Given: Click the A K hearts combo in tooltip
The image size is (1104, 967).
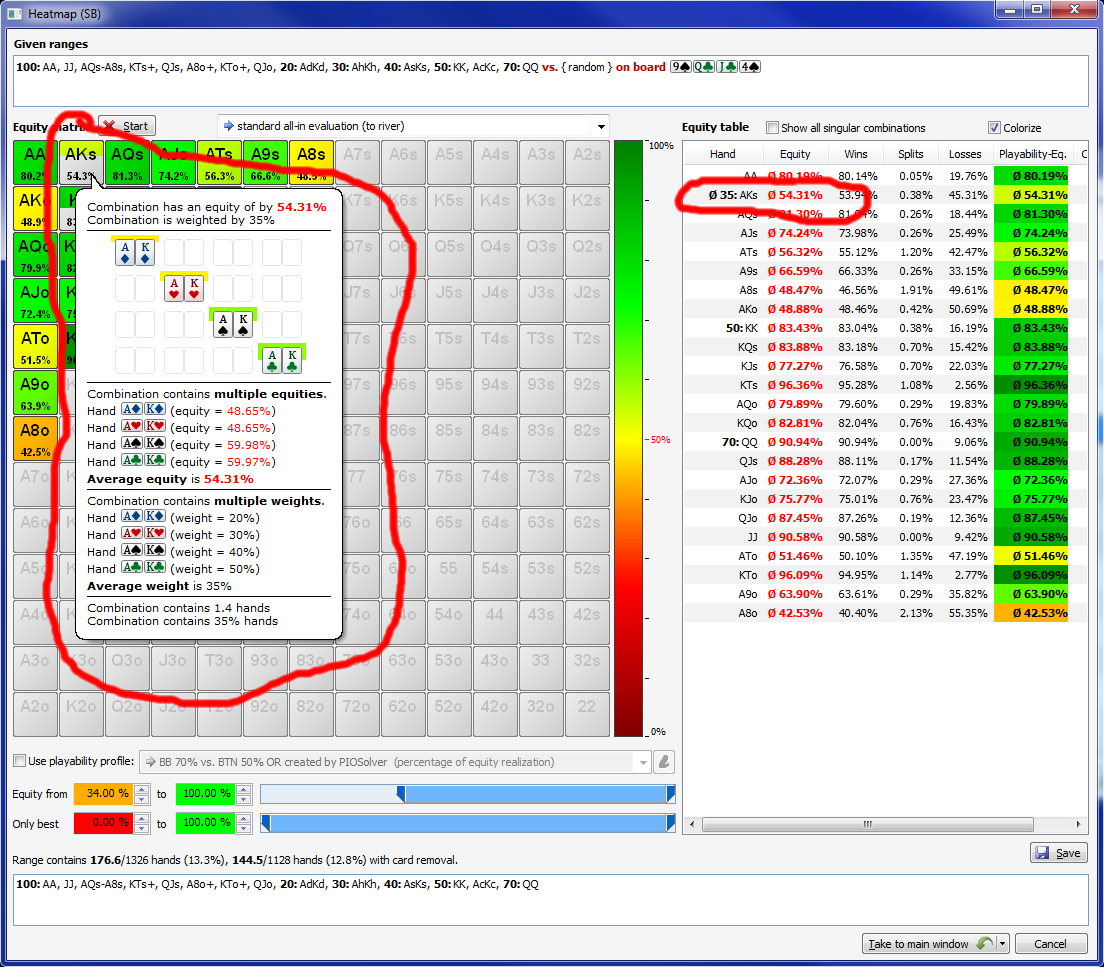Looking at the screenshot, I should (x=184, y=288).
